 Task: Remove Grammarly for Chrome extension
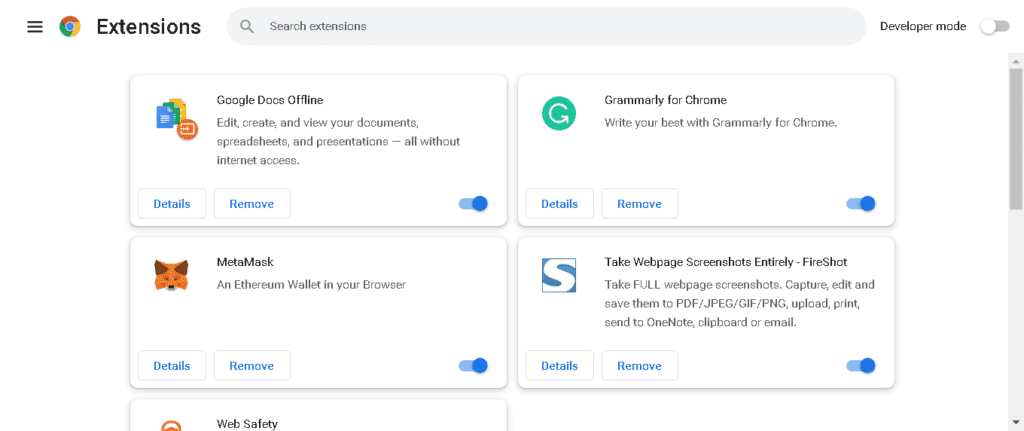pyautogui.click(x=639, y=204)
